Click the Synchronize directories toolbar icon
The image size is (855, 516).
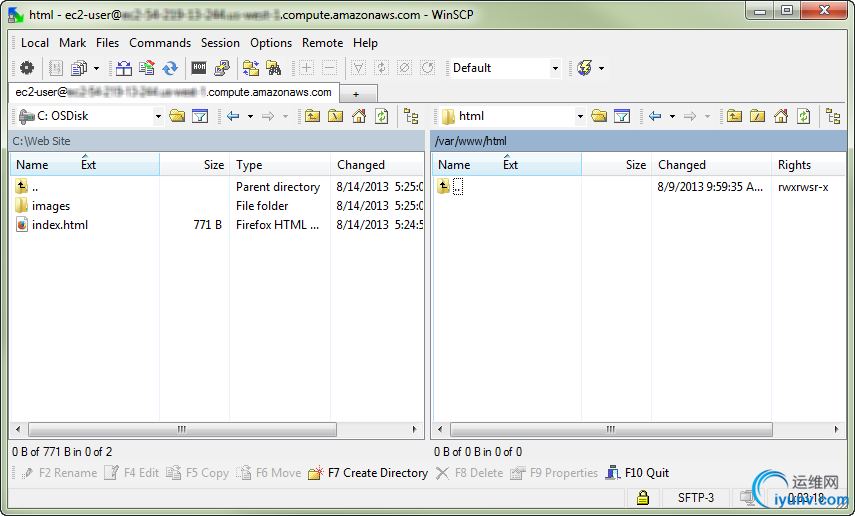147,68
